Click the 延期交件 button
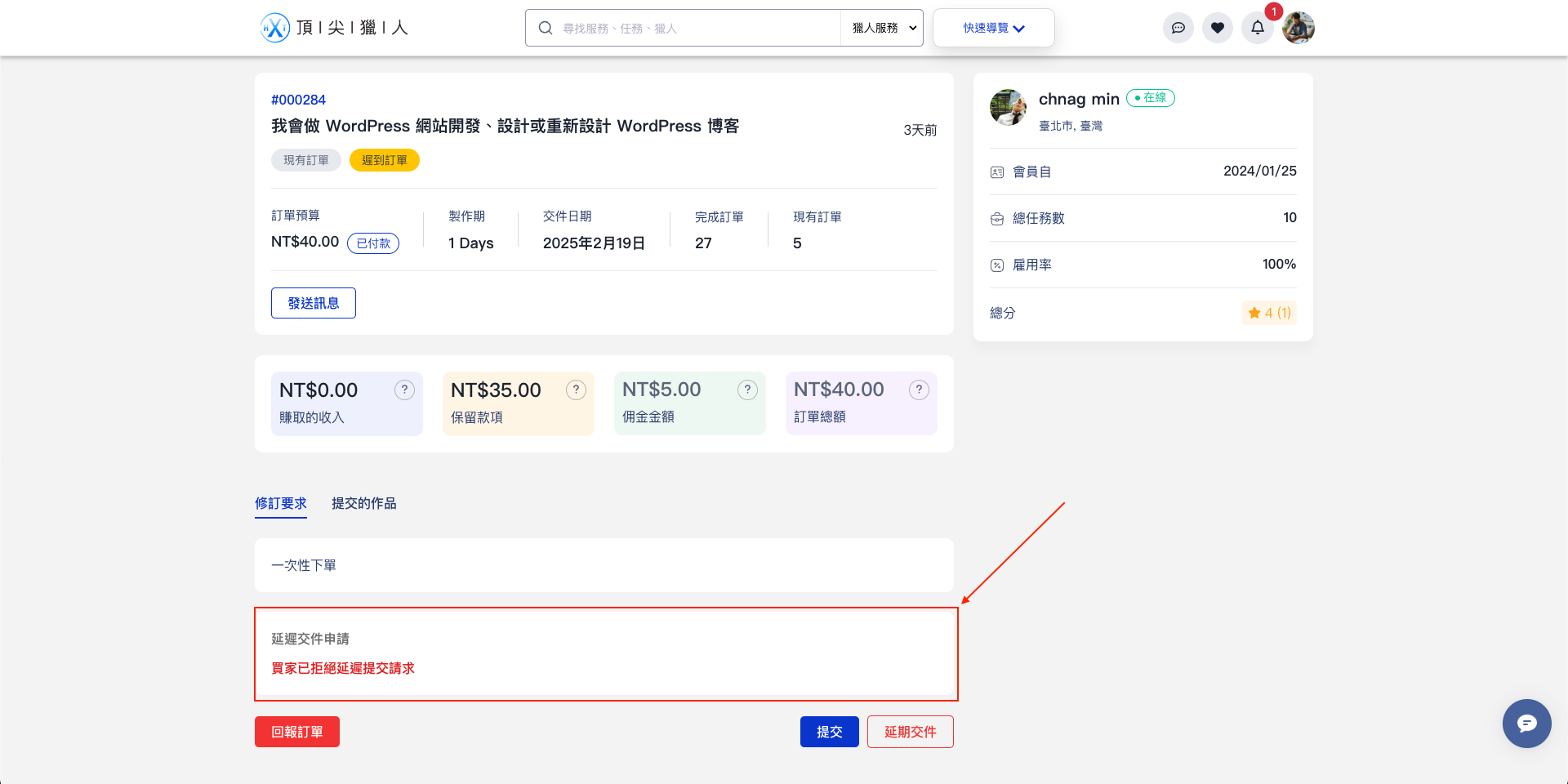The image size is (1568, 784). 910,732
